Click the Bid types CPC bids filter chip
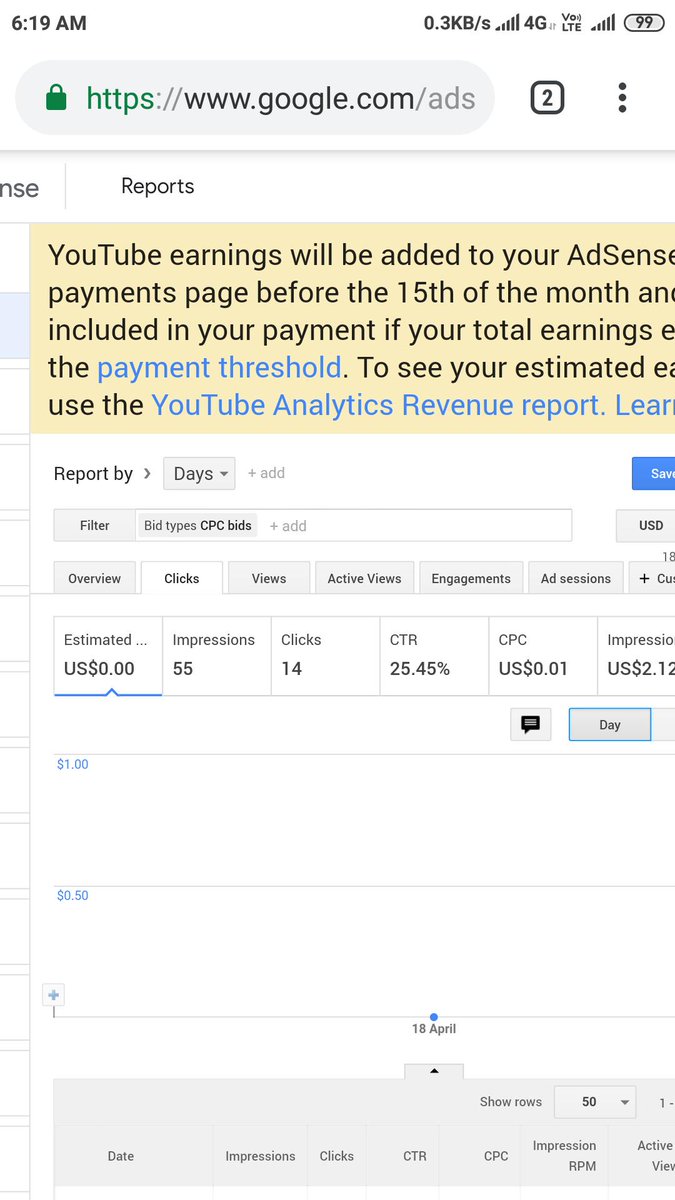Viewport: 675px width, 1200px height. (198, 525)
